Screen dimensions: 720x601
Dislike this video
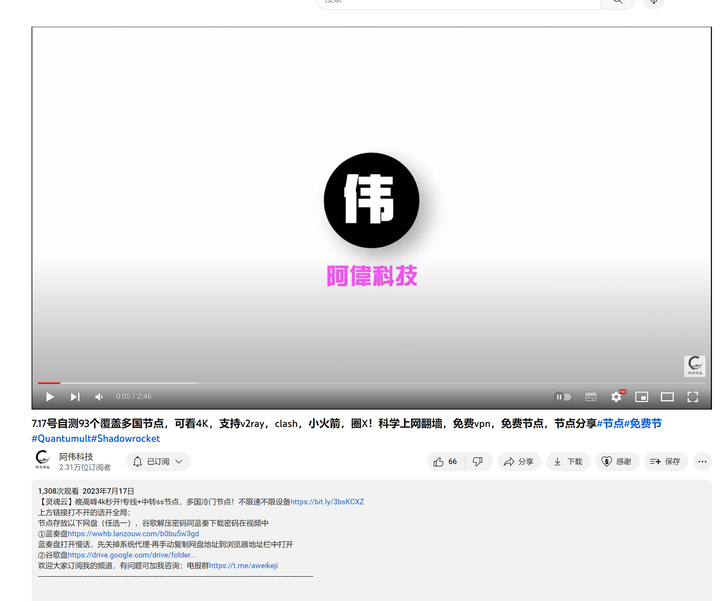[x=478, y=461]
